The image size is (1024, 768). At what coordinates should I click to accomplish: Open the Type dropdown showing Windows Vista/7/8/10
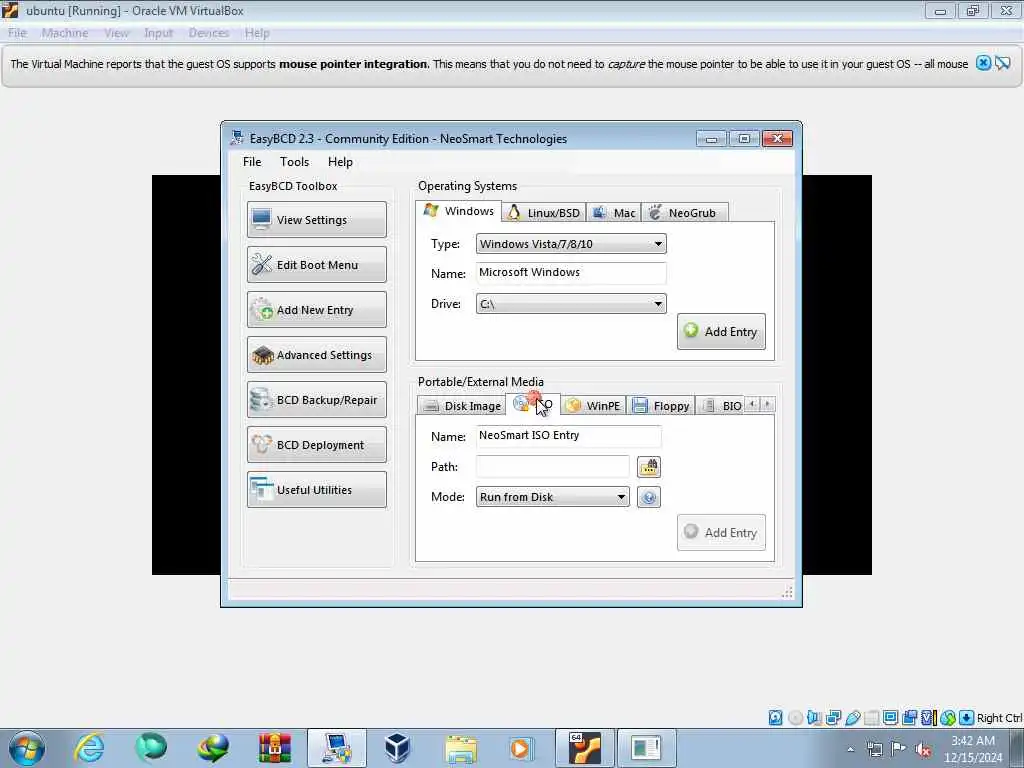coord(571,244)
